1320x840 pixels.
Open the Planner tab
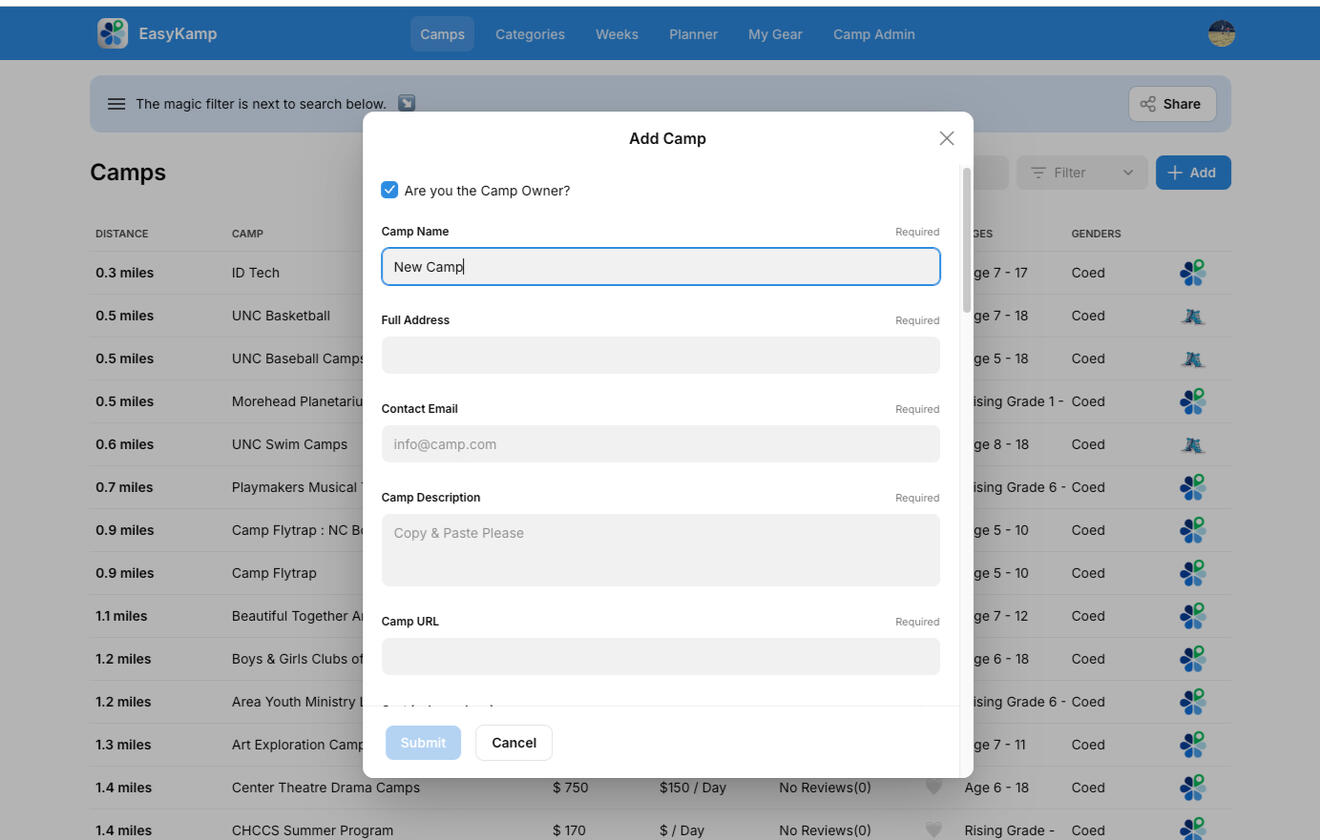693,34
